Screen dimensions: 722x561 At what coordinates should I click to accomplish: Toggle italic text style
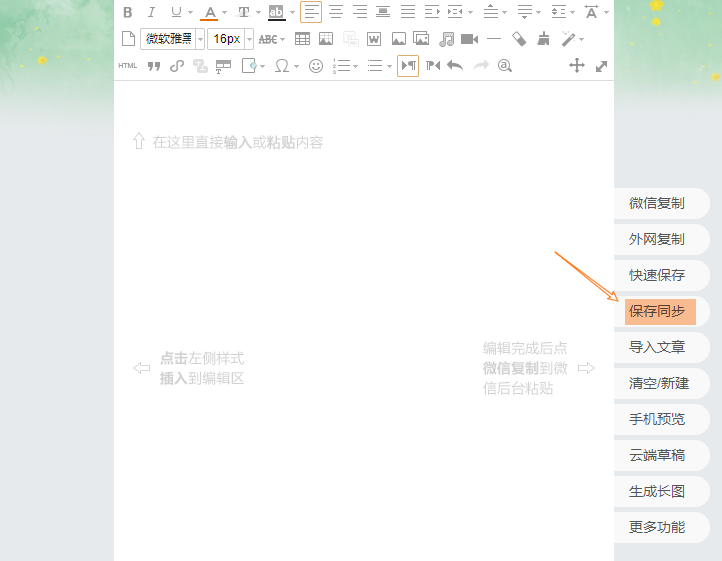(151, 12)
